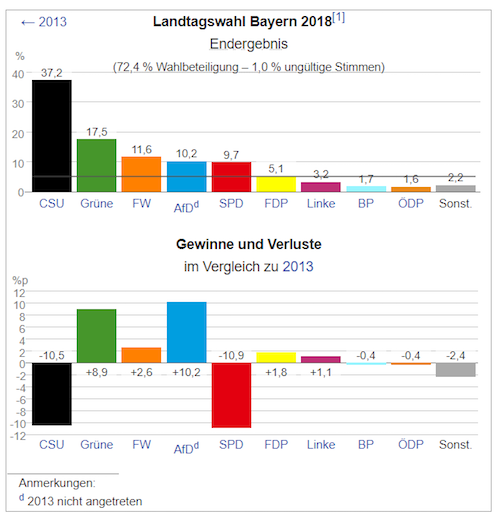Screen dimensions: 498x519
Task: Open the SPD link under gains-losses chart
Action: 231,445
